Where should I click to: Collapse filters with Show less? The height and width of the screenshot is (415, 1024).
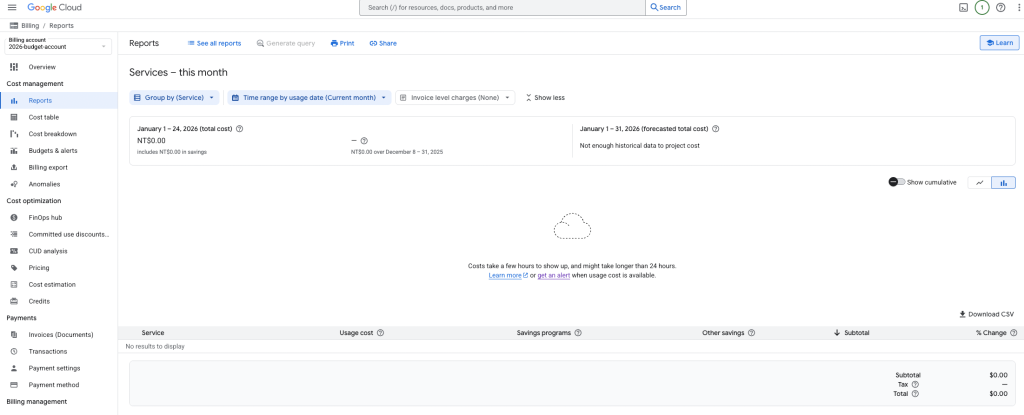click(545, 97)
